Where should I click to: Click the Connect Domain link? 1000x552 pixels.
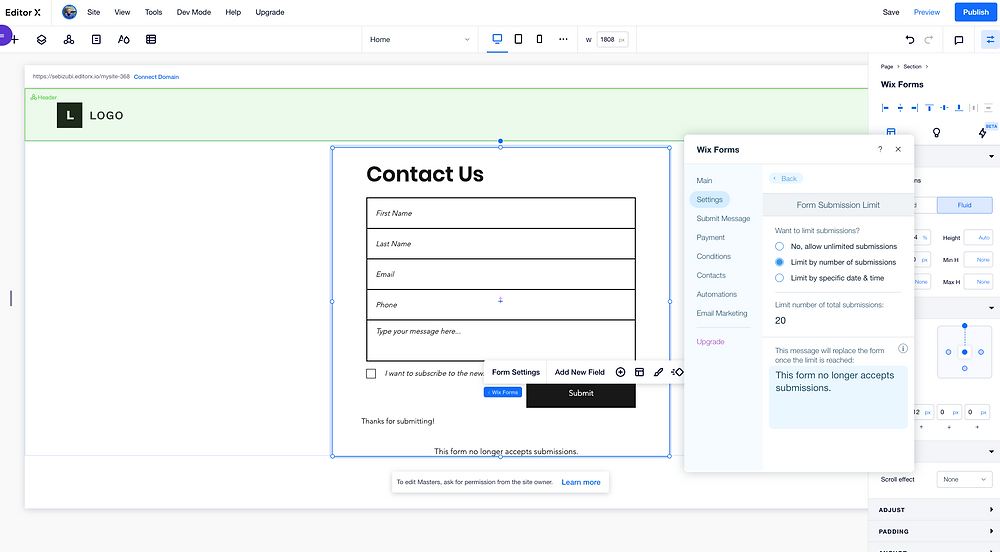[x=156, y=76]
